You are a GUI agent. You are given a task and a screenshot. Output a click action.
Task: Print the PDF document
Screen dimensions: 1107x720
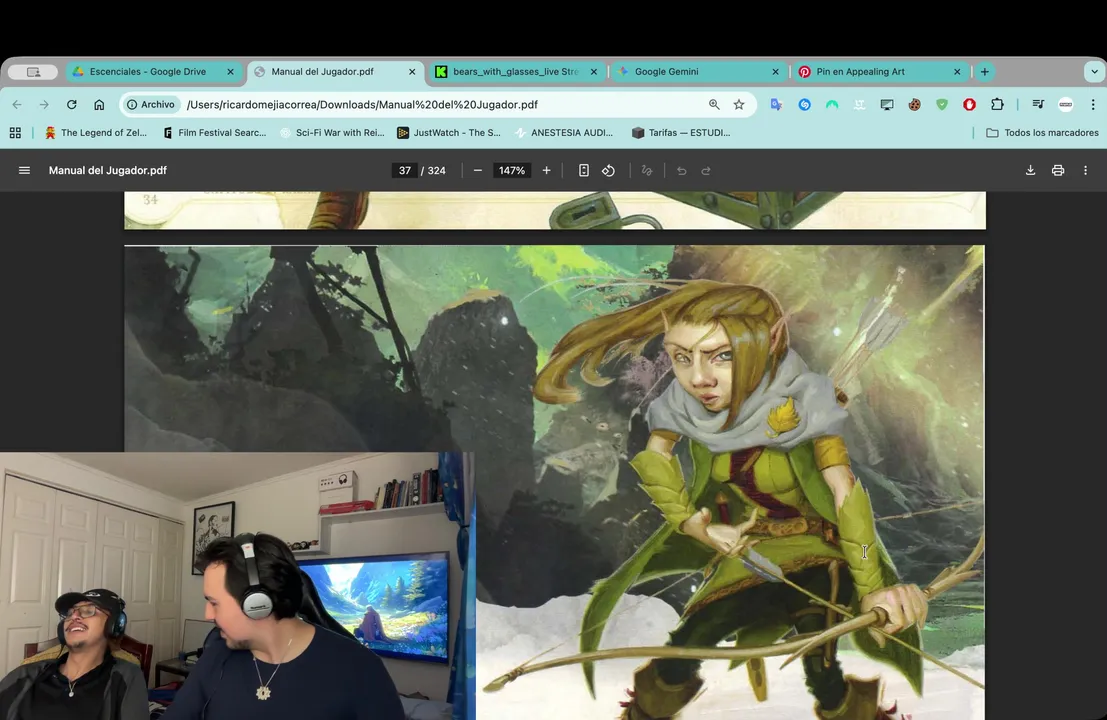tap(1058, 170)
